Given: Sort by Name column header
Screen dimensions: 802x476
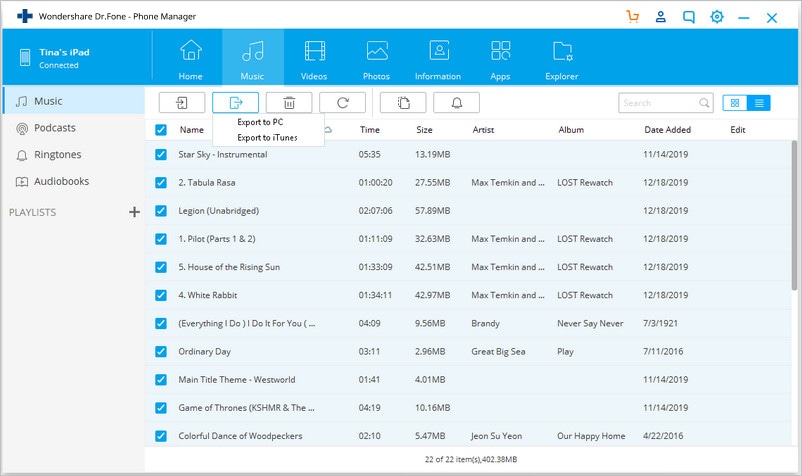Looking at the screenshot, I should (192, 130).
